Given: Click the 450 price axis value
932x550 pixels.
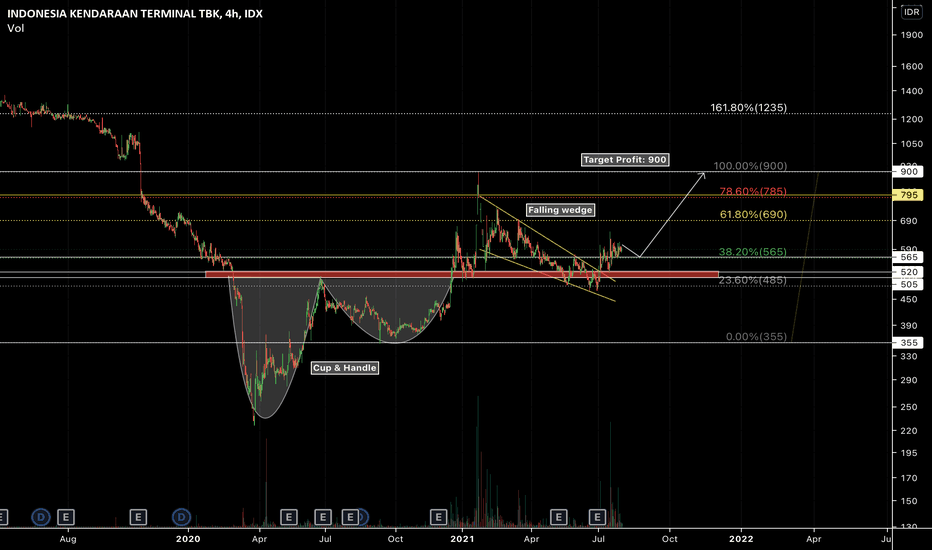Looking at the screenshot, I should pos(909,299).
